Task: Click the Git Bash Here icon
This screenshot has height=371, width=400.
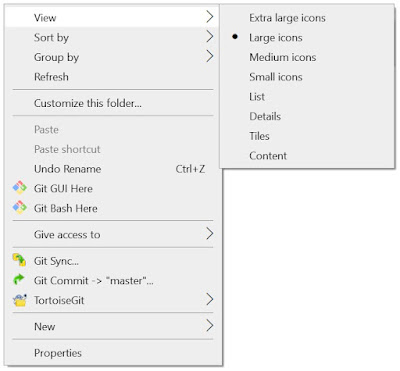Action: coord(20,208)
